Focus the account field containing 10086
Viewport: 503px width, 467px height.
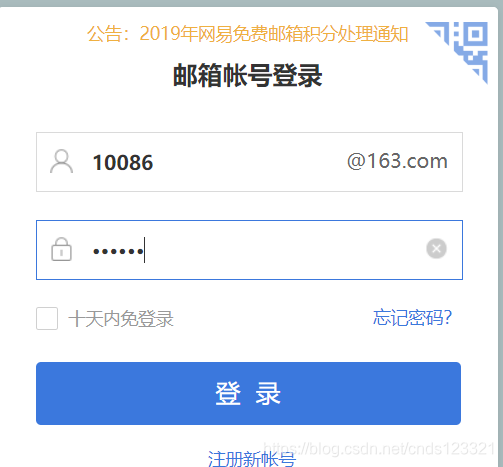coord(249,162)
